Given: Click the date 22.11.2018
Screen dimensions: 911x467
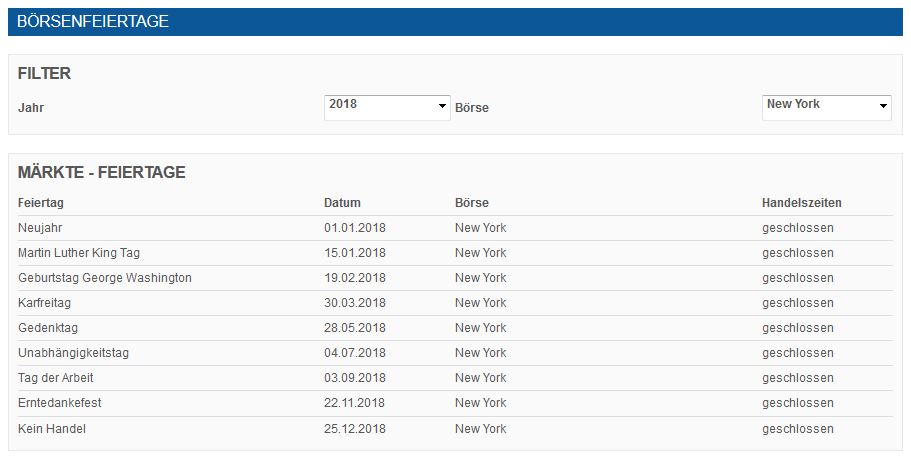Looking at the screenshot, I should pyautogui.click(x=354, y=403).
